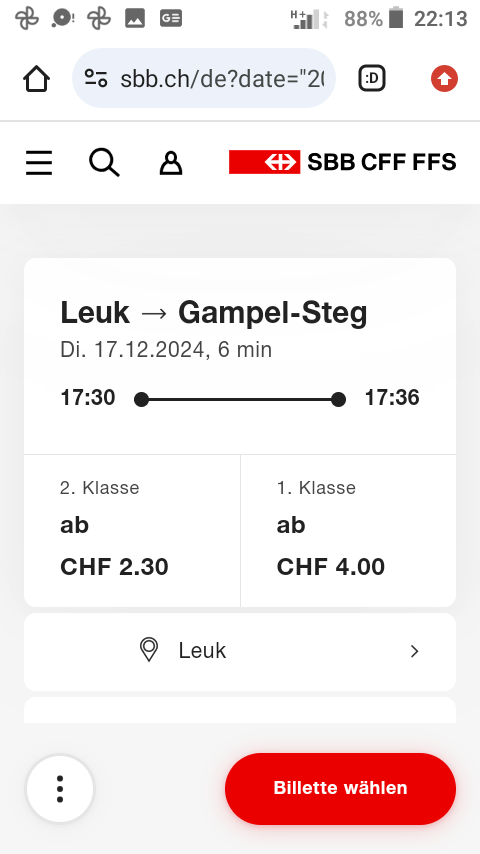
Task: Focus the sbb.ch URL address field
Action: pos(204,78)
